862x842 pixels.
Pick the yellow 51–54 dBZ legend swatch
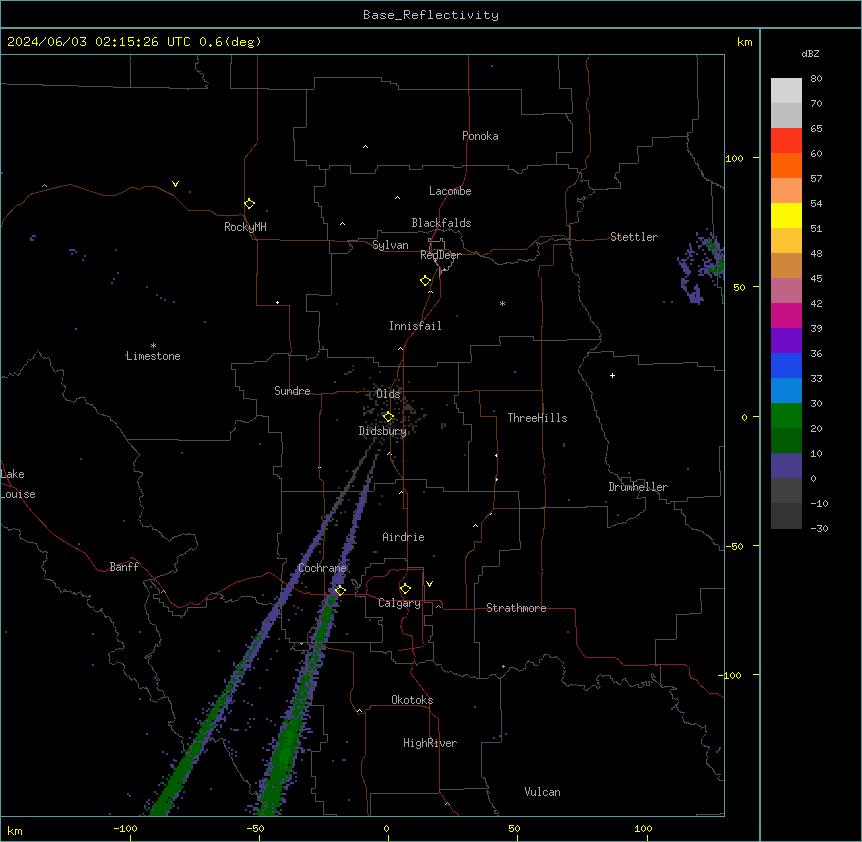click(786, 215)
